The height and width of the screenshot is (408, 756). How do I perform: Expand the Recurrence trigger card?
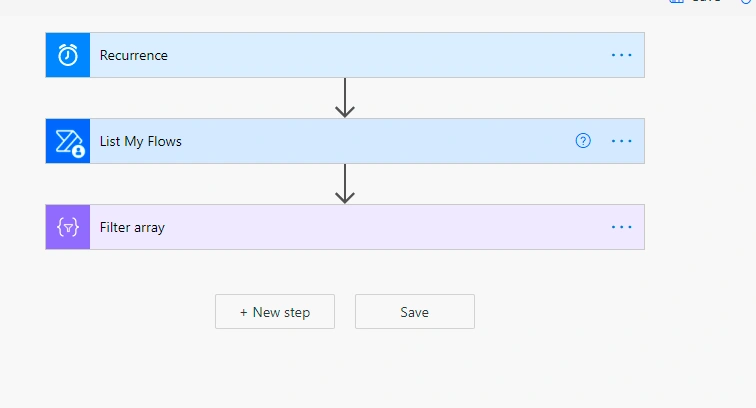(345, 55)
